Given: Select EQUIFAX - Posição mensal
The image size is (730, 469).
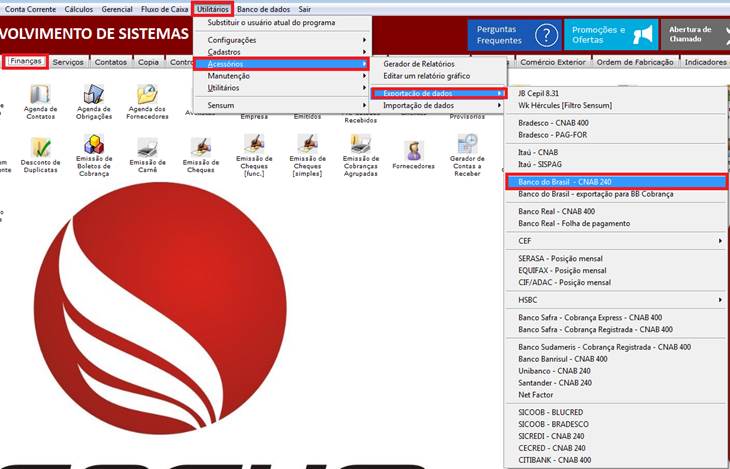Looking at the screenshot, I should [617, 271].
